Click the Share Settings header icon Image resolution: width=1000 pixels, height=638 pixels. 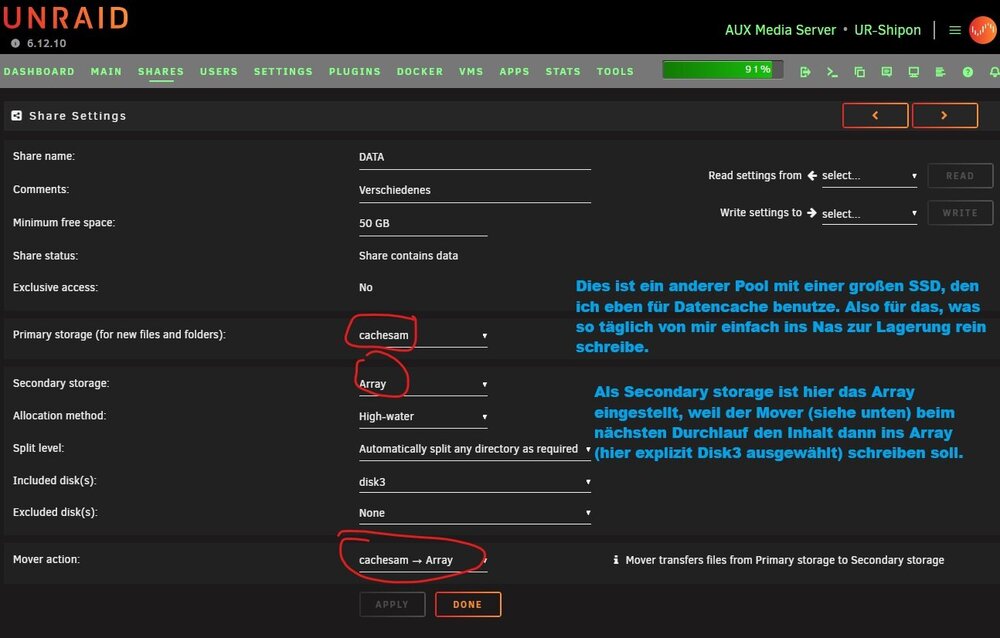pos(17,115)
